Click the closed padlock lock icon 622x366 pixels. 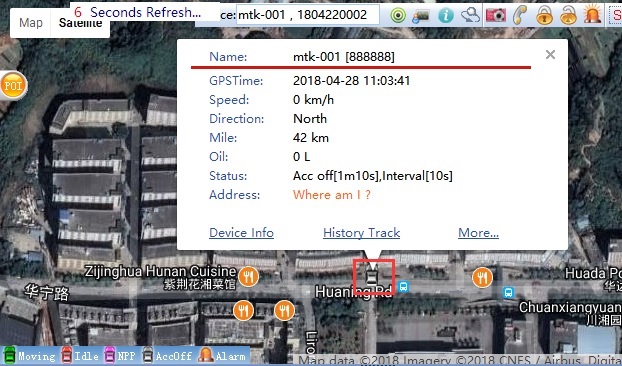pyautogui.click(x=544, y=15)
